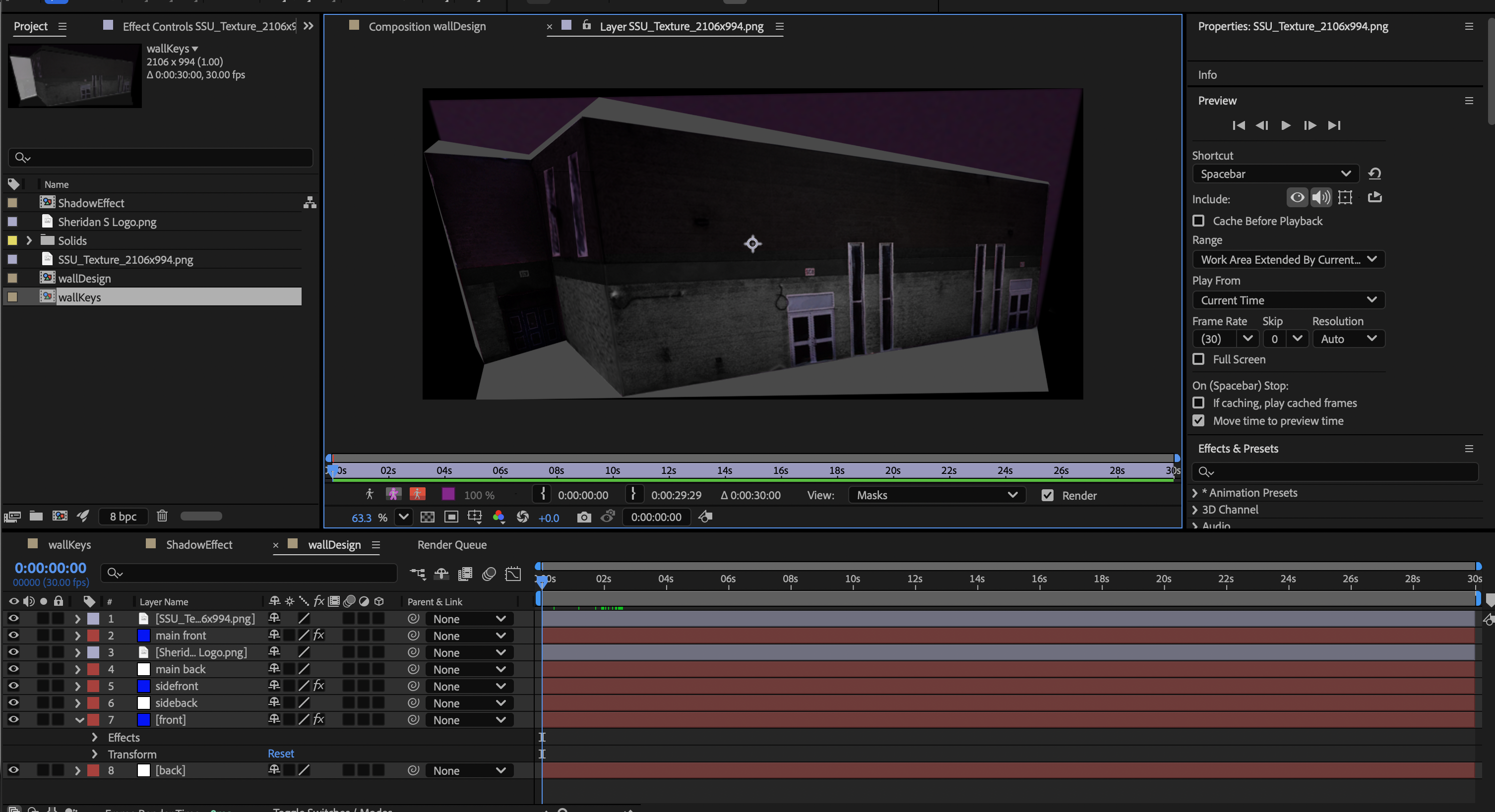
Task: Click the purple background color swatch
Action: 447,495
